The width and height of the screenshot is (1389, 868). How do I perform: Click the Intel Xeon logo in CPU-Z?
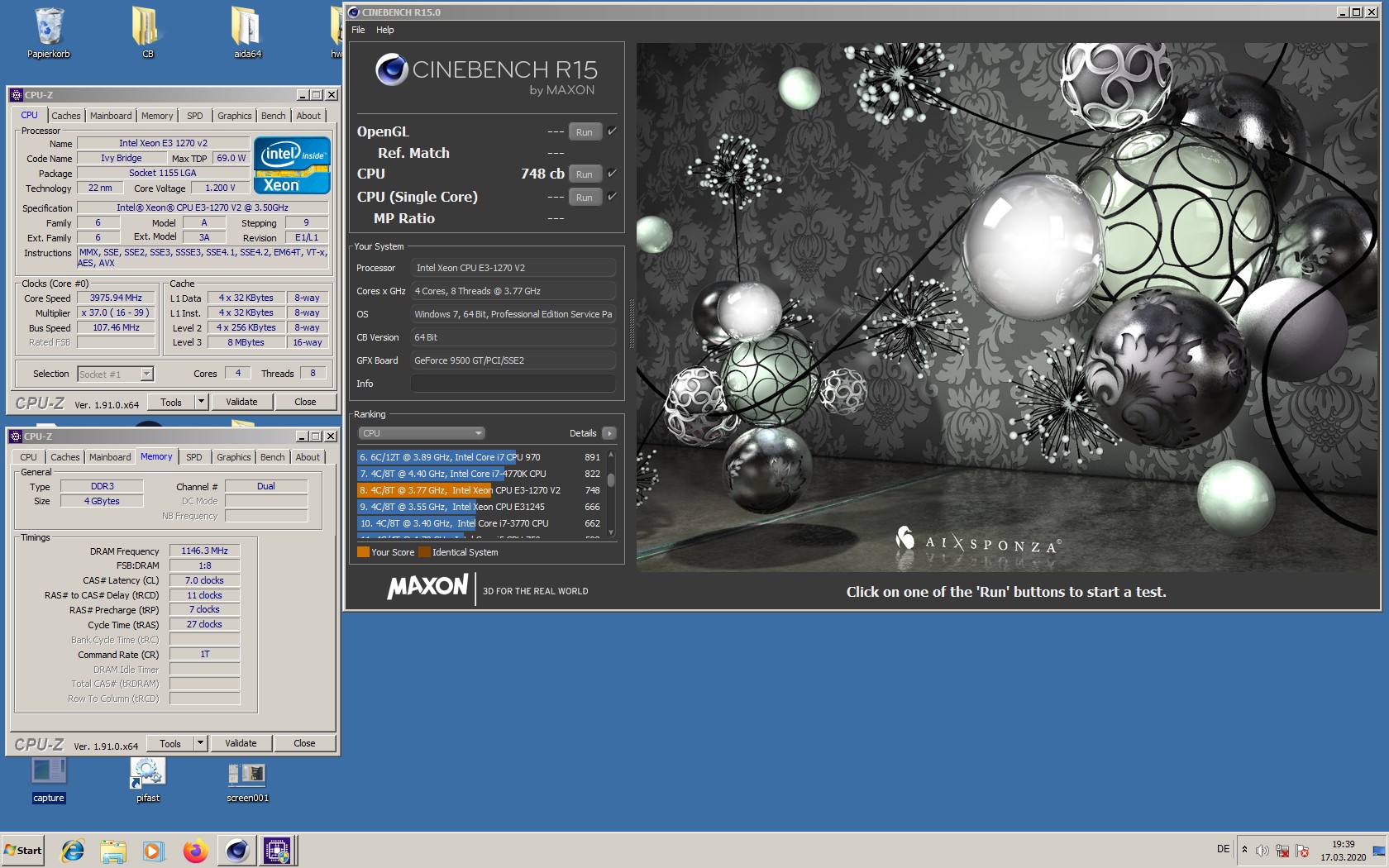click(x=292, y=165)
